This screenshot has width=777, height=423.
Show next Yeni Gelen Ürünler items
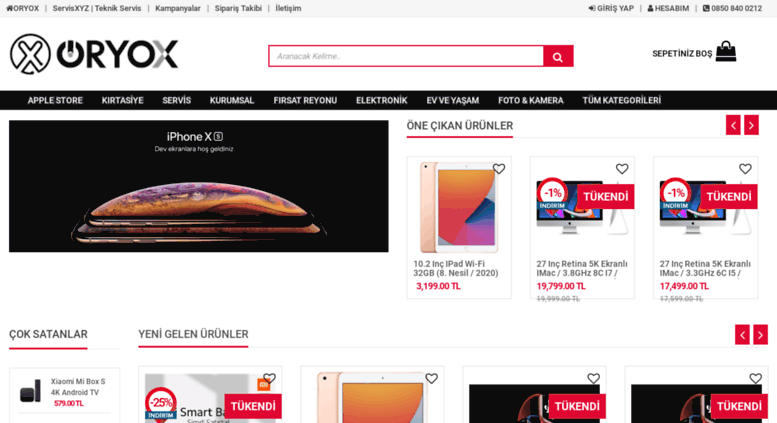coord(760,335)
